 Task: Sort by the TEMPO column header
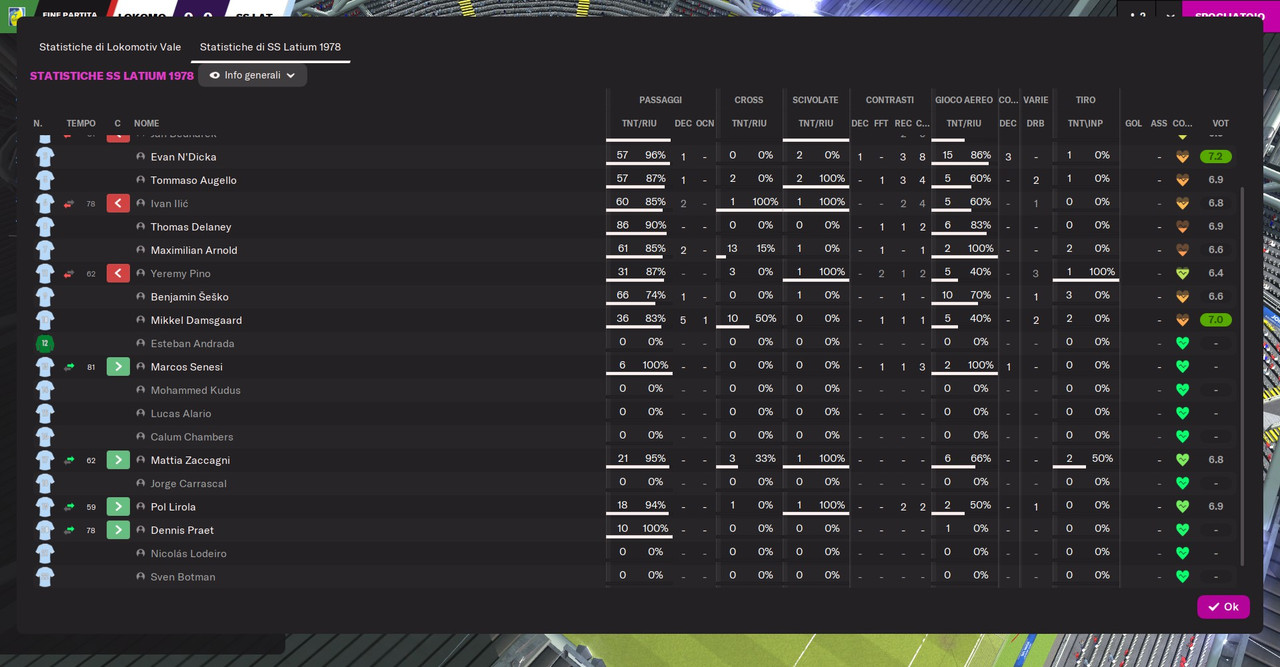coord(81,124)
